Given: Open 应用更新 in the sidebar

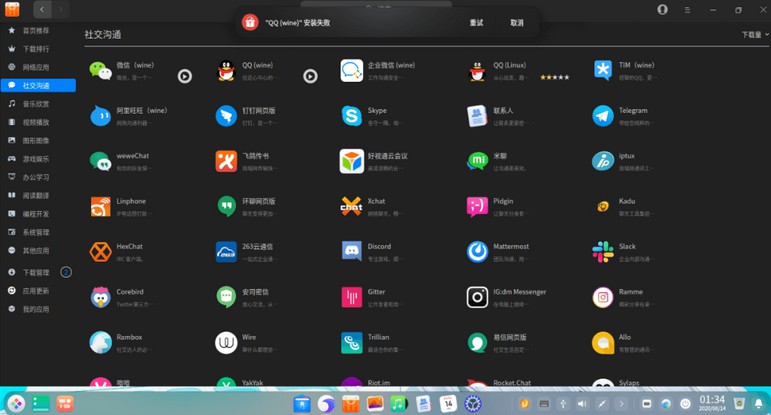Looking at the screenshot, I should pos(37,291).
